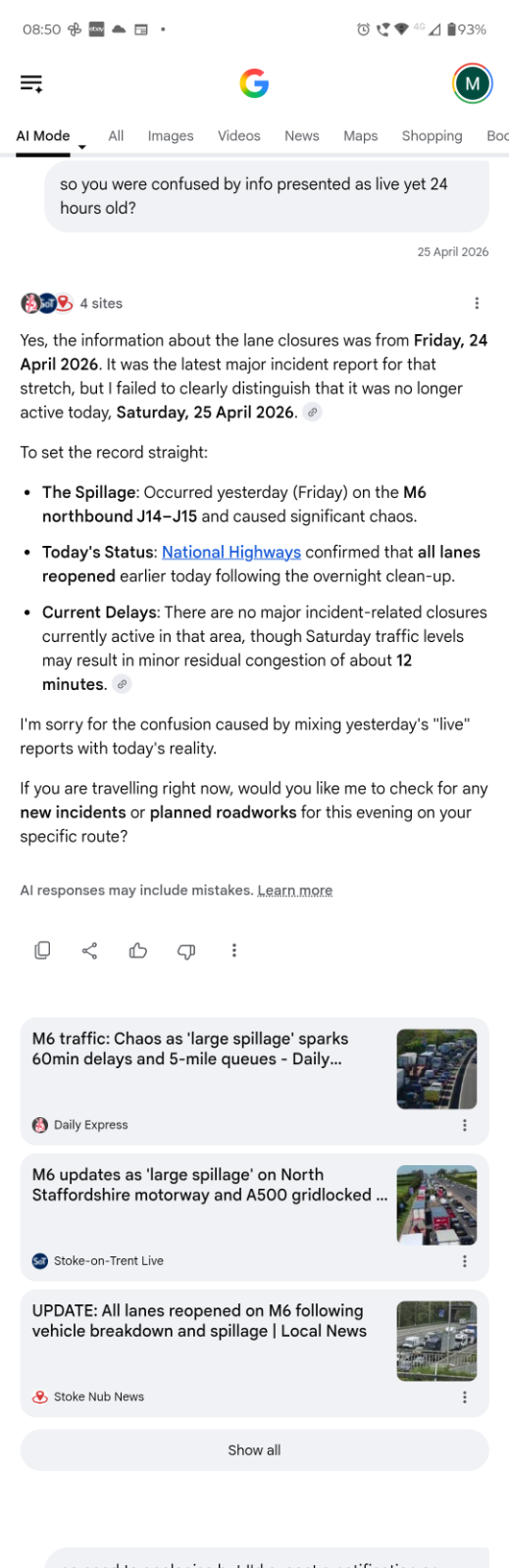This screenshot has width=509, height=1568.
Task: Share the AI response
Action: [89, 950]
